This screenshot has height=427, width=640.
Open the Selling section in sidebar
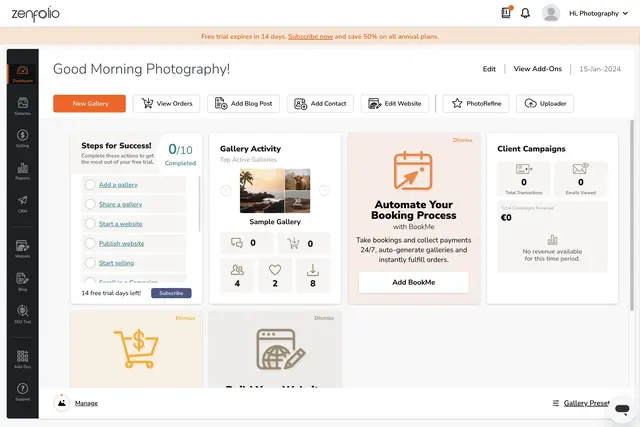click(x=22, y=138)
